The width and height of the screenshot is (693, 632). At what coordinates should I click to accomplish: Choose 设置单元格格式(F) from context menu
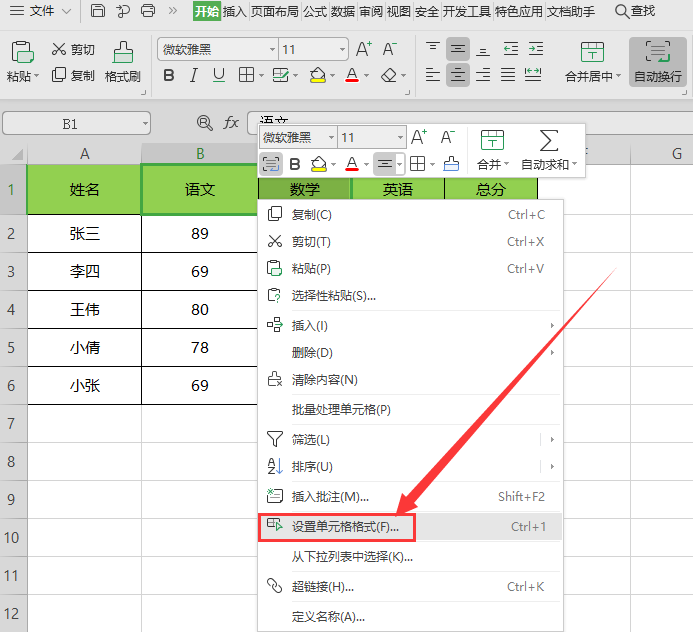pos(410,527)
